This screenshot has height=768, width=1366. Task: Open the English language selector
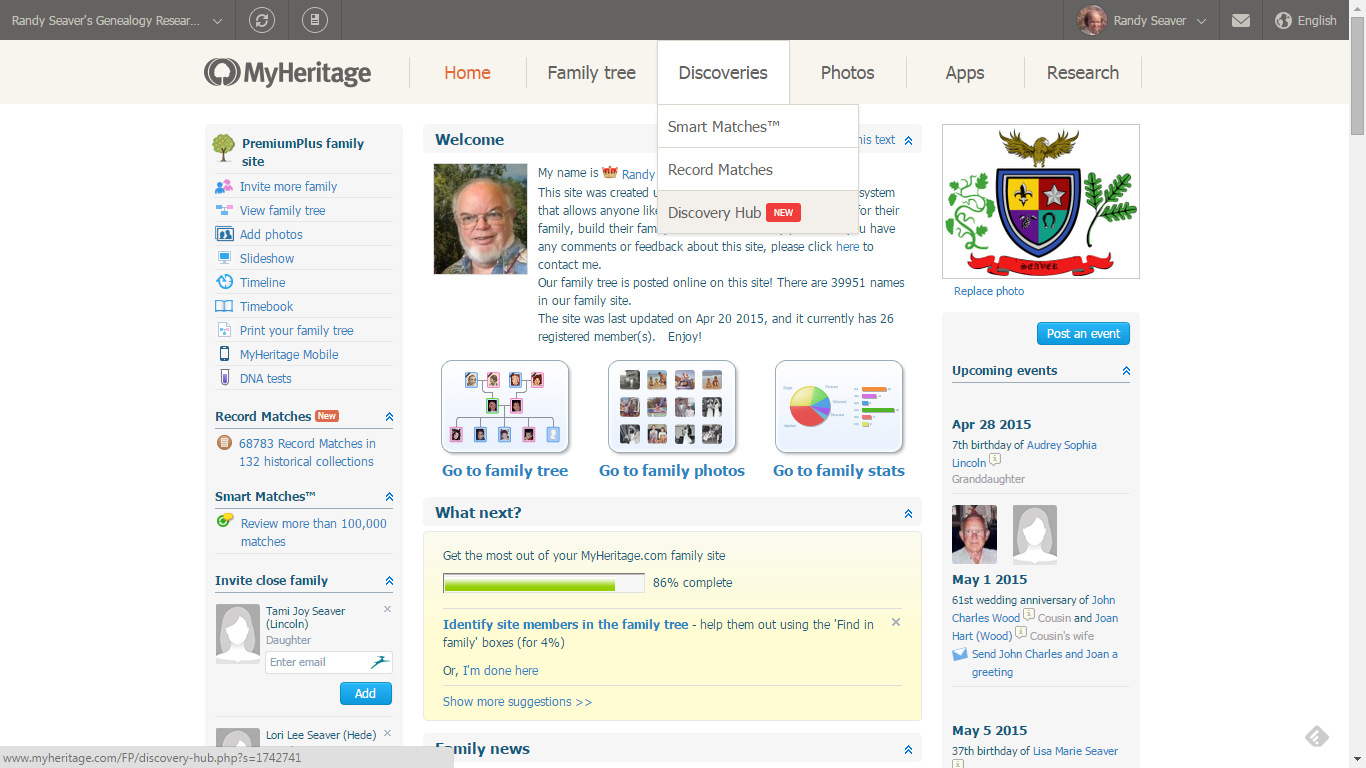1306,20
